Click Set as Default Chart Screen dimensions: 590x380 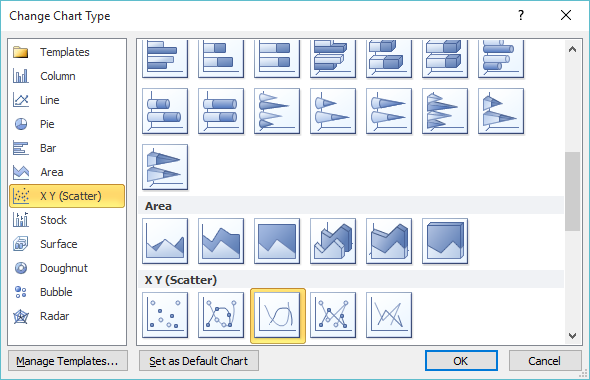(x=199, y=361)
